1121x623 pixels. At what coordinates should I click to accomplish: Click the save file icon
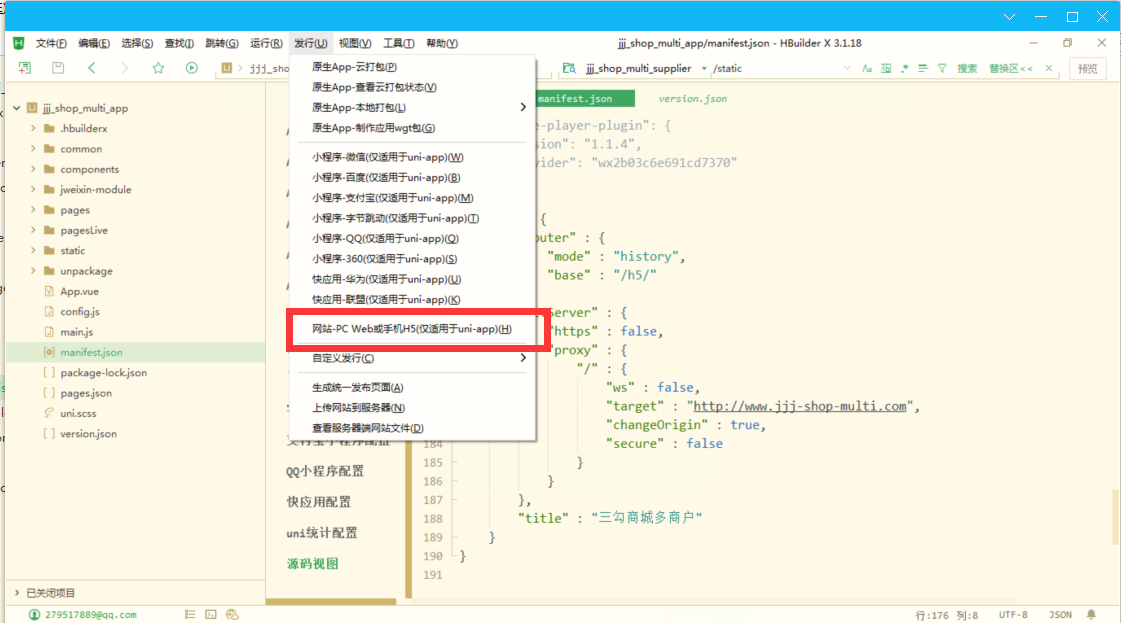[58, 68]
